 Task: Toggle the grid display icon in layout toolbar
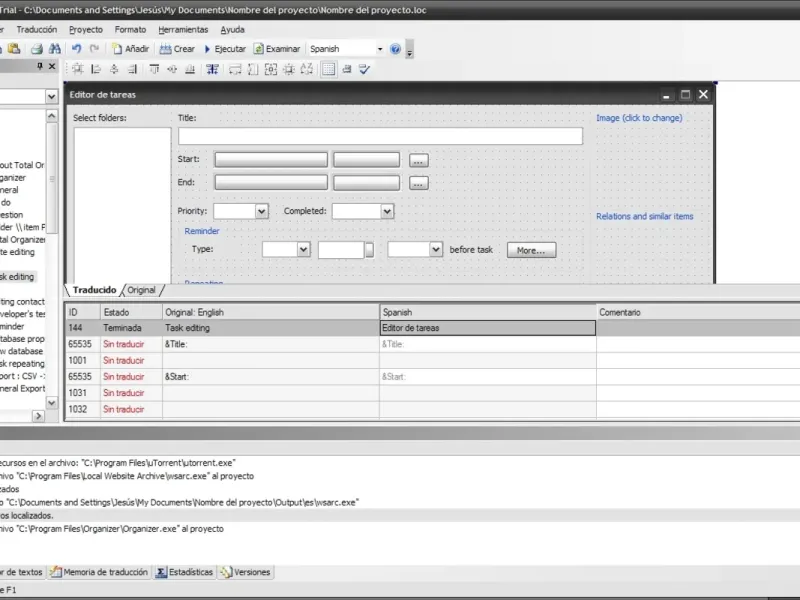328,69
